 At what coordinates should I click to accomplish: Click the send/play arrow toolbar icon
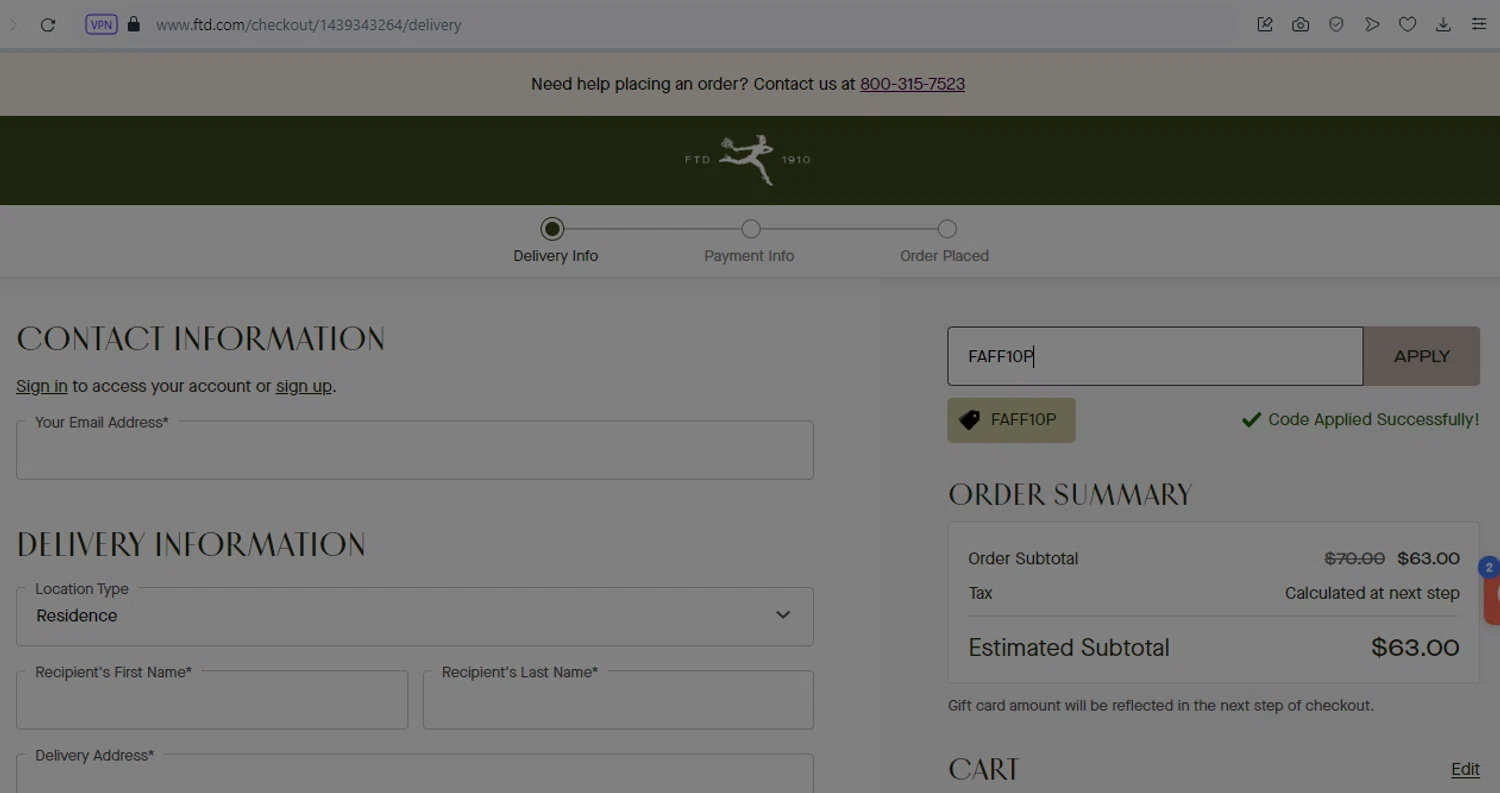tap(1372, 25)
